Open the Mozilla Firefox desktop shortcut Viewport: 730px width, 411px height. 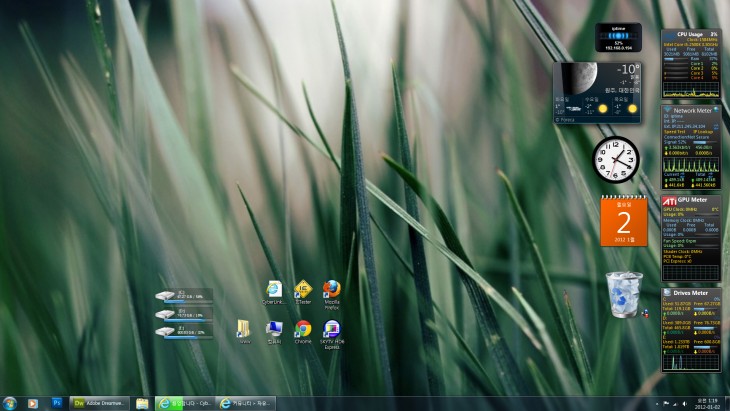(331, 291)
